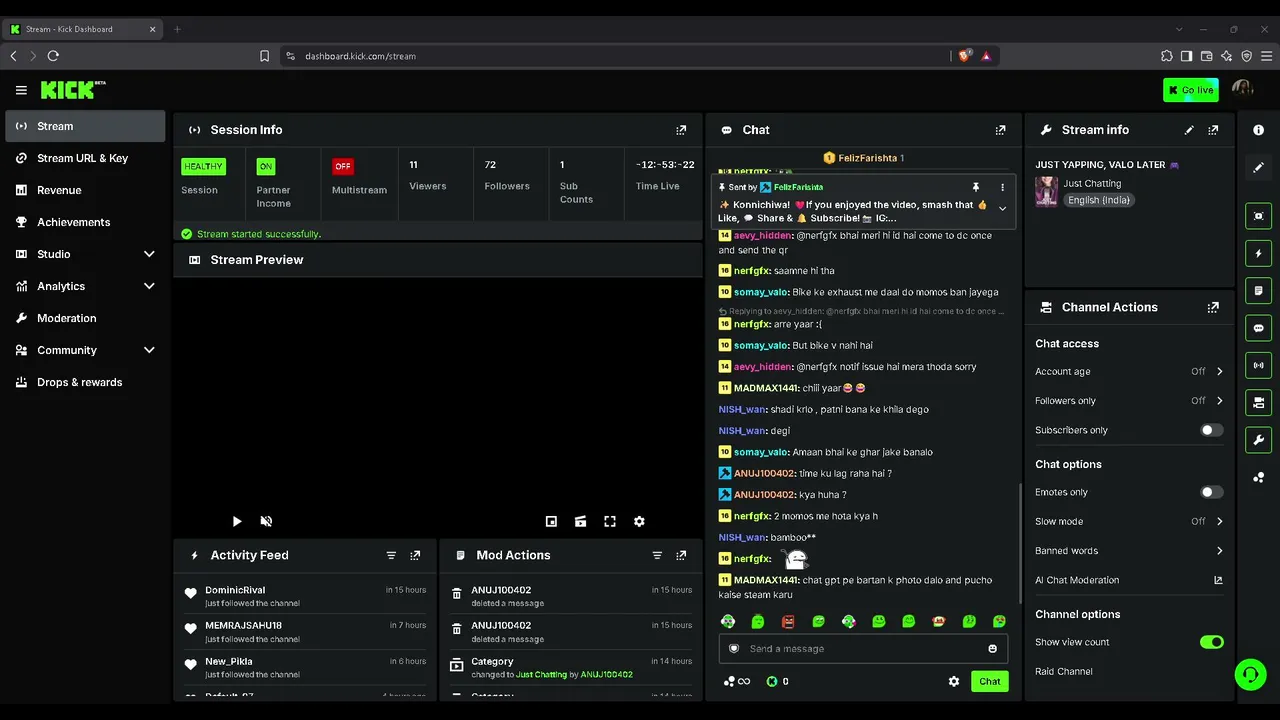
Task: Reload the page in the browser
Action: [x=53, y=56]
